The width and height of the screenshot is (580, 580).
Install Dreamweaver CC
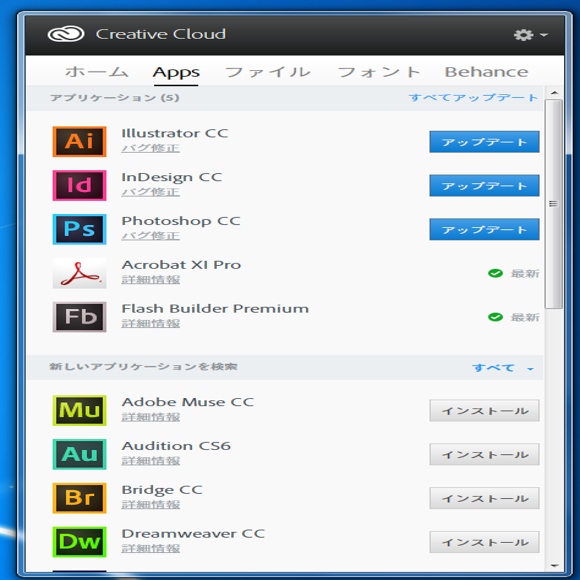[484, 542]
